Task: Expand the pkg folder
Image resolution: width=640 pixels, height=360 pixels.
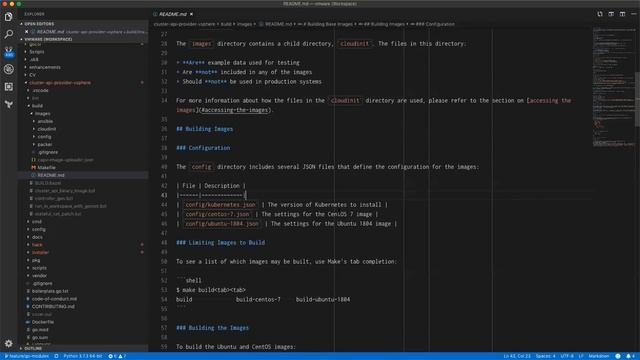Action: tap(36, 260)
